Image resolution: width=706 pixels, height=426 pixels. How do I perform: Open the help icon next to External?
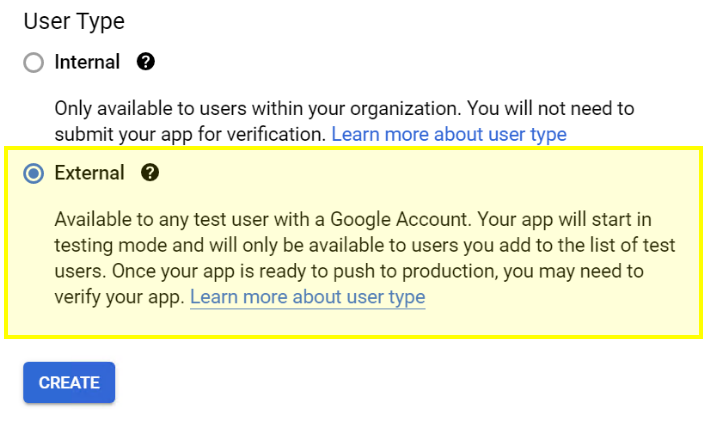(150, 172)
